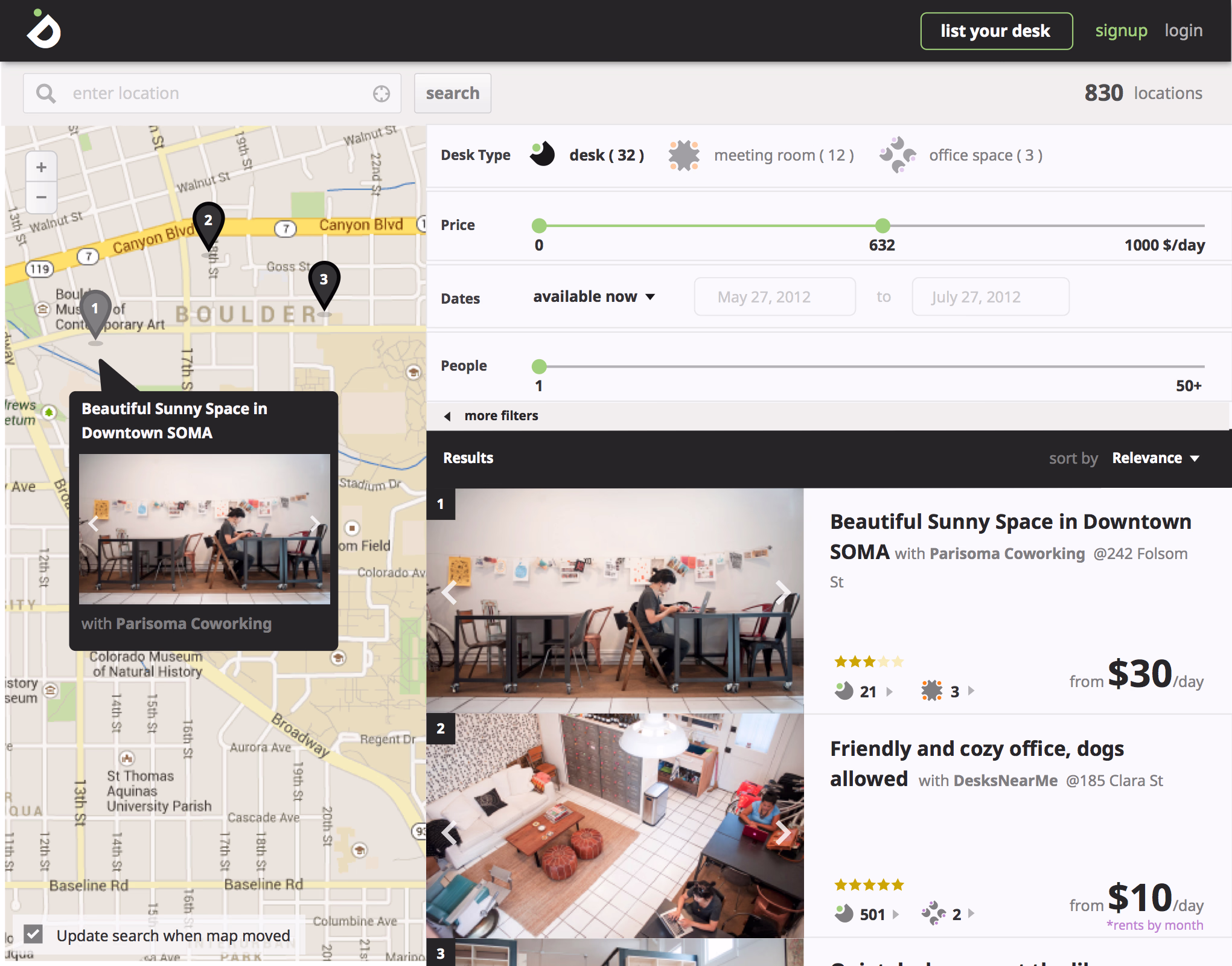1232x966 pixels.
Task: Open the signup link
Action: pyautogui.click(x=1121, y=31)
